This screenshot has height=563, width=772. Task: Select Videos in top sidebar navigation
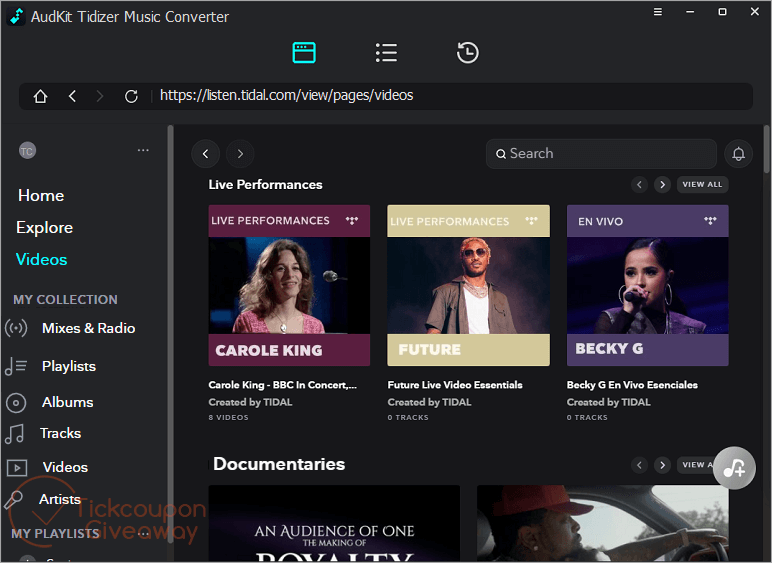click(x=41, y=259)
